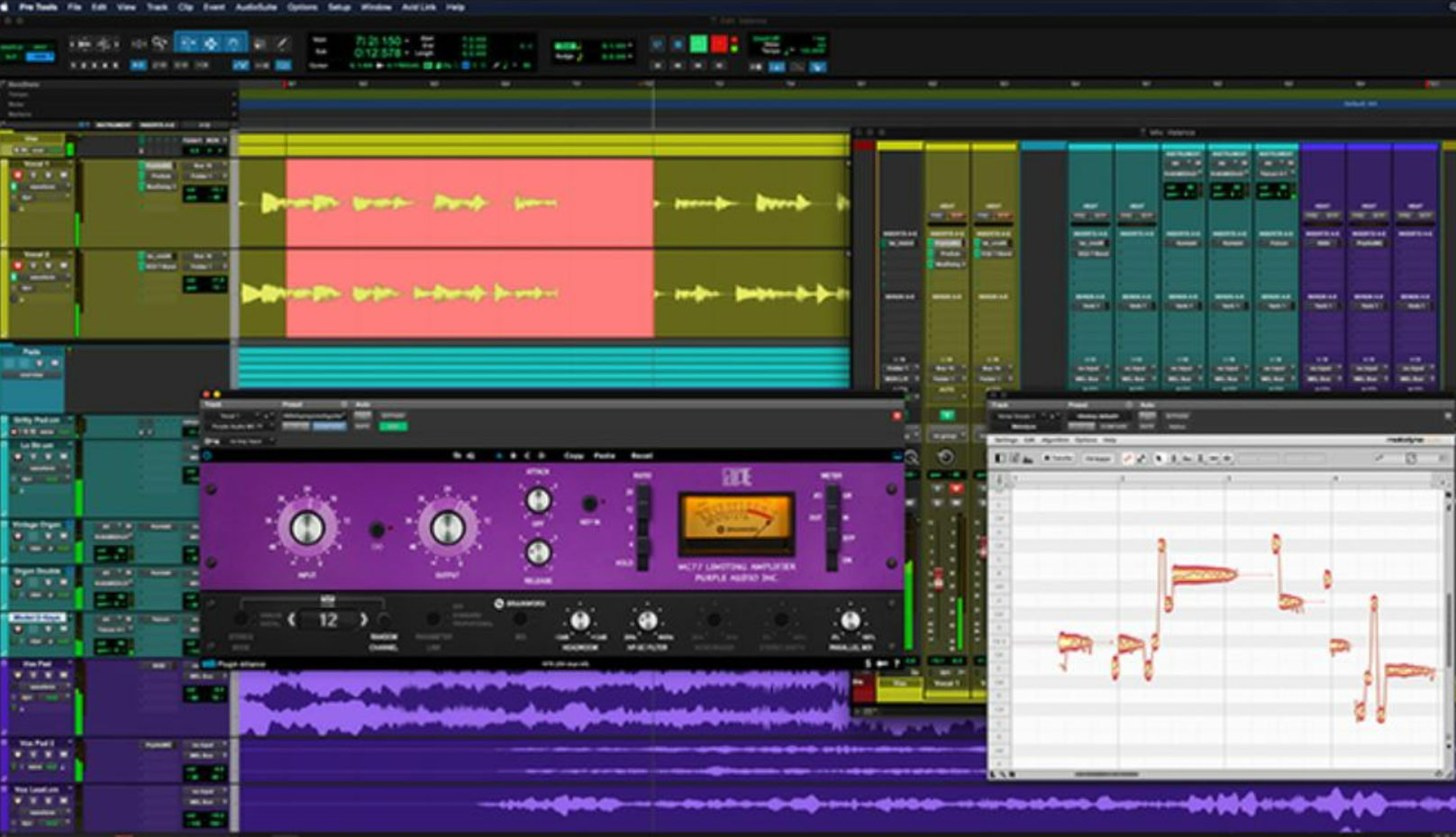Select the Grabber tool
1456x837 pixels.
232,42
